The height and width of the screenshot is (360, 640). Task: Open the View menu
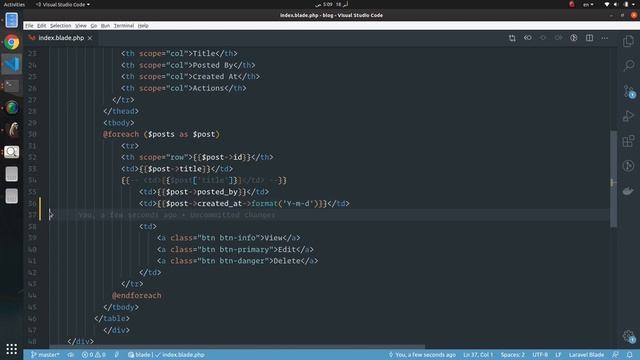coord(81,26)
